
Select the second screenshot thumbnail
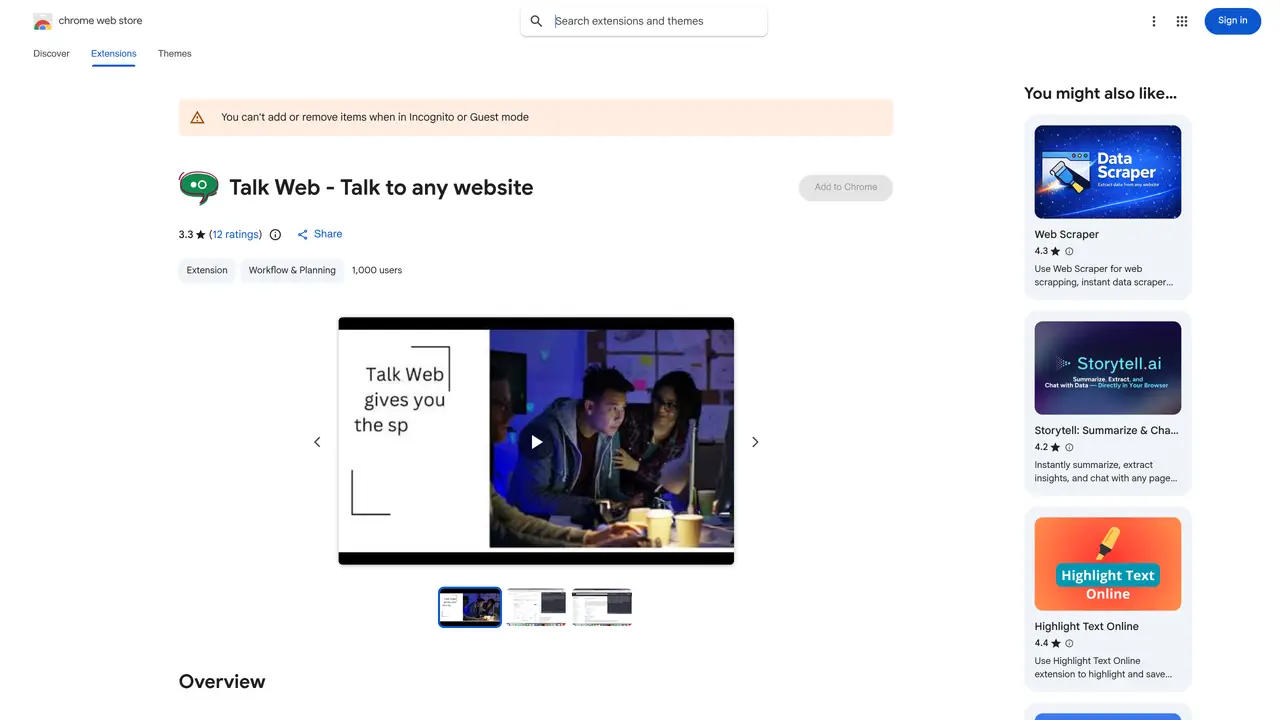[536, 607]
